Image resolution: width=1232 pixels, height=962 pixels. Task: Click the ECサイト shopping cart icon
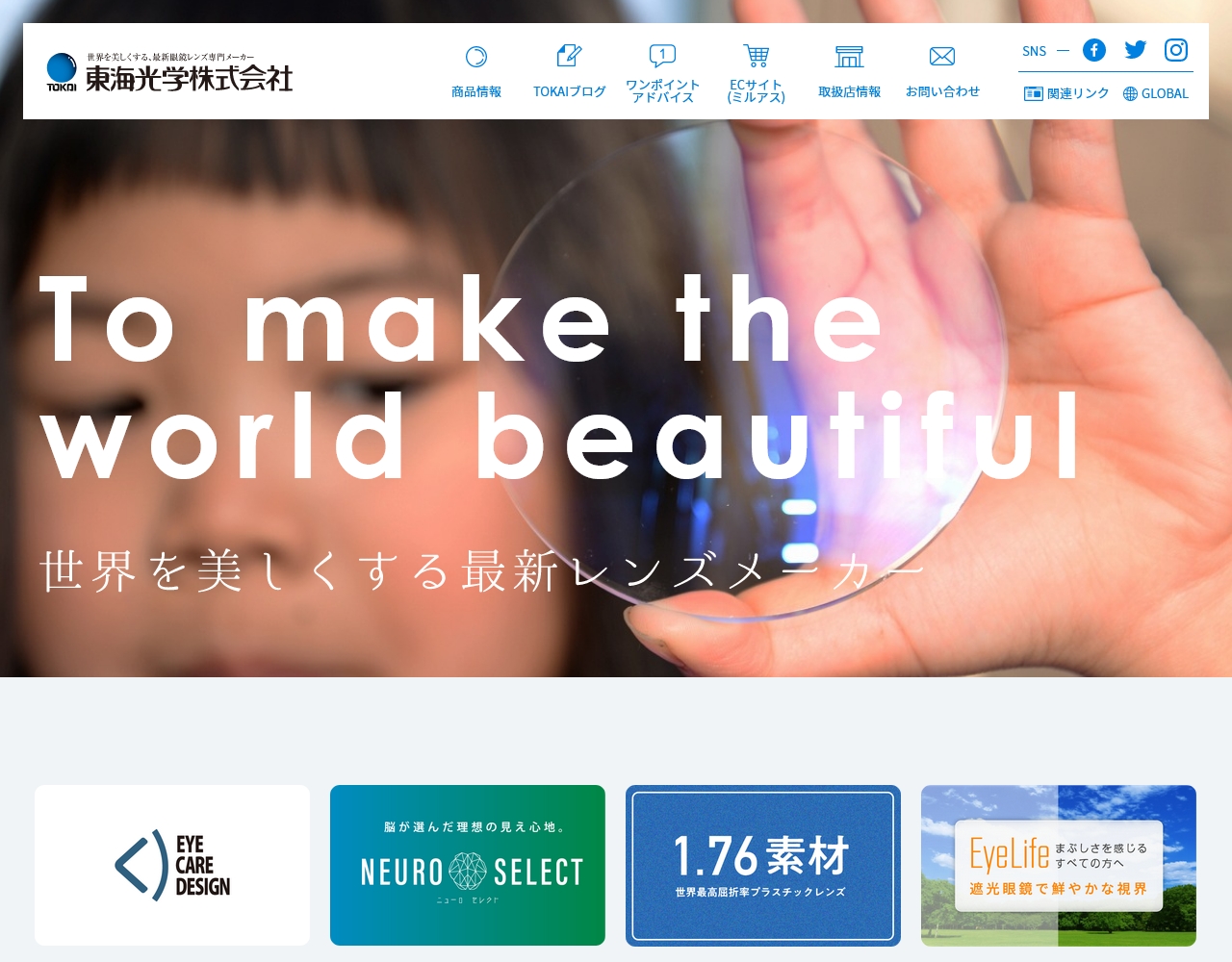pos(757,56)
